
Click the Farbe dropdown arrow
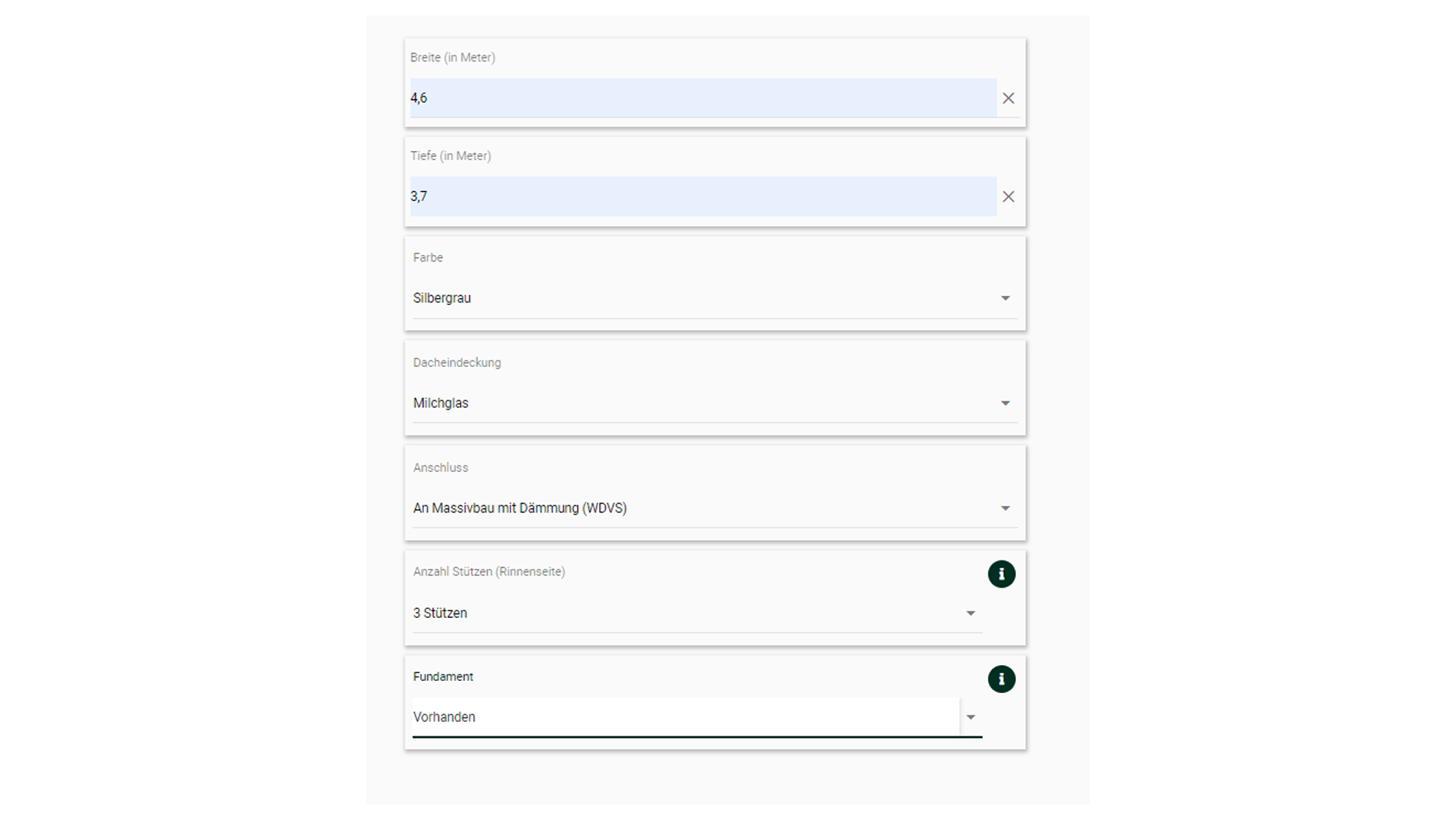[x=1005, y=299]
